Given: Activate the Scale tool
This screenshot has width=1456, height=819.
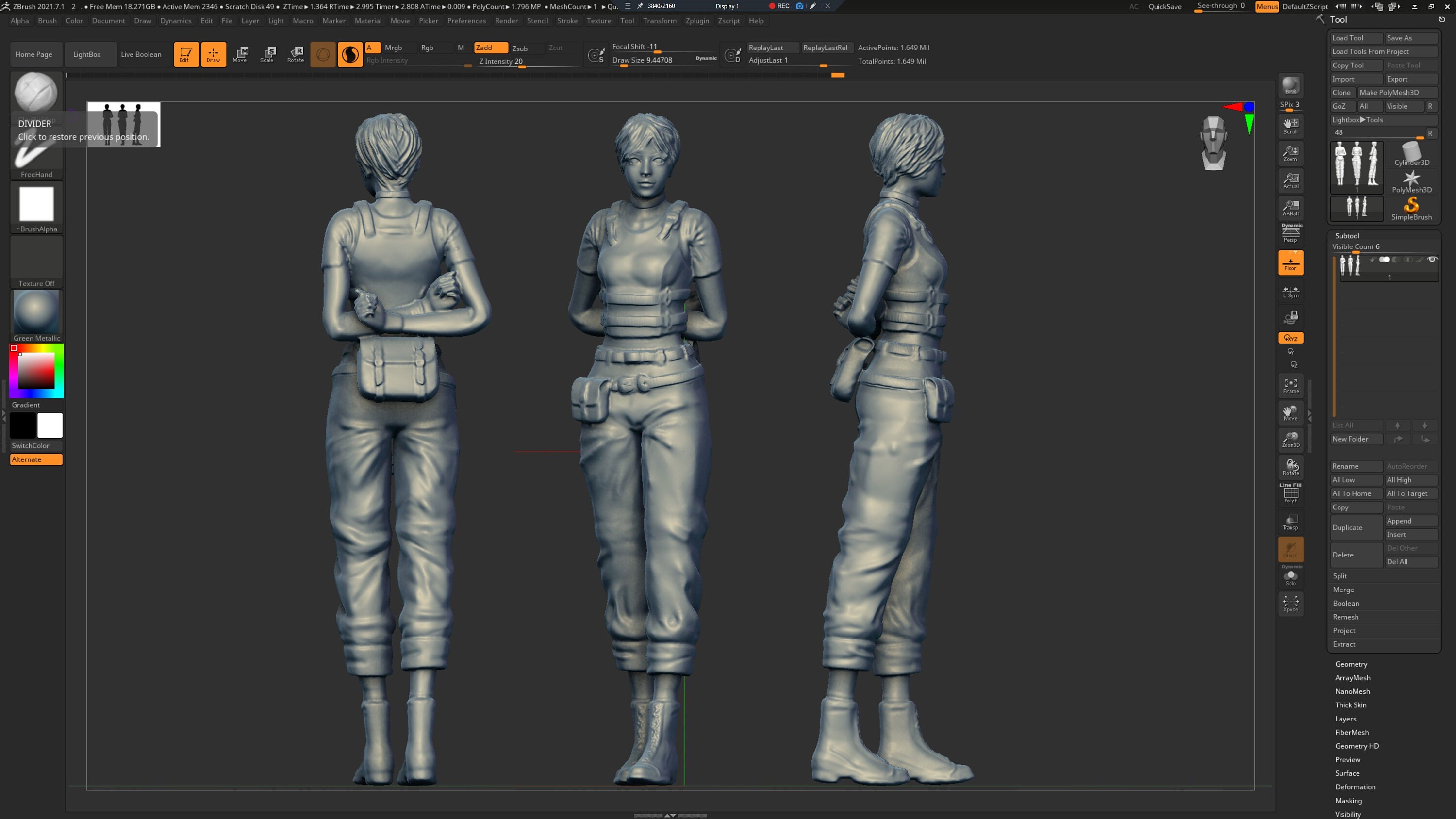Looking at the screenshot, I should pyautogui.click(x=268, y=54).
